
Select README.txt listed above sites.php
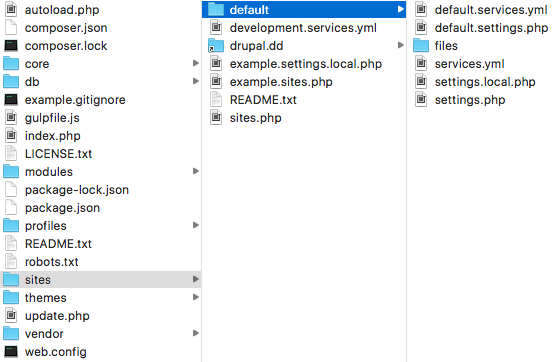[x=263, y=100]
